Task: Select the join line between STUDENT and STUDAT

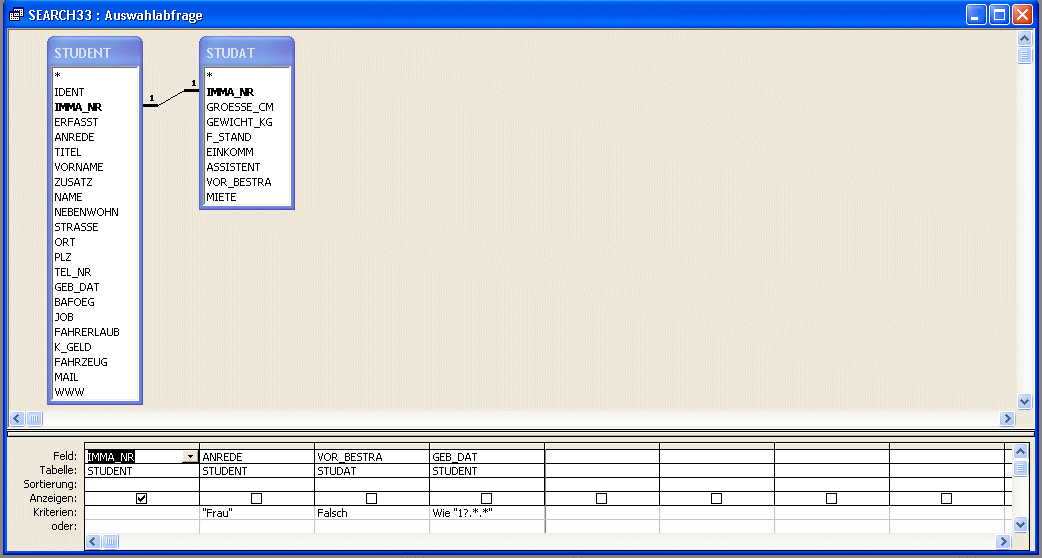Action: tap(171, 98)
